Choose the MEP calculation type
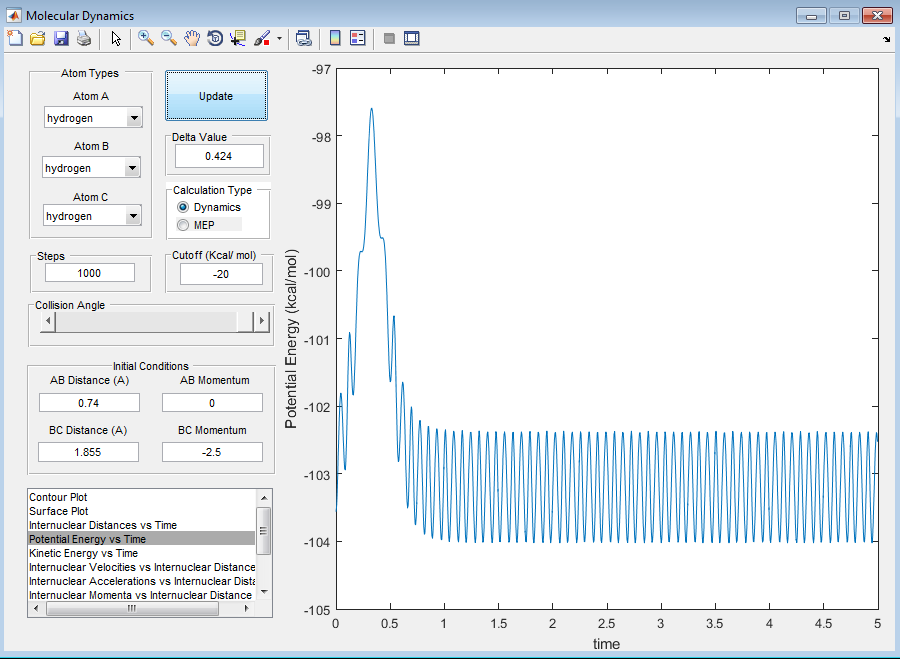 coord(183,225)
